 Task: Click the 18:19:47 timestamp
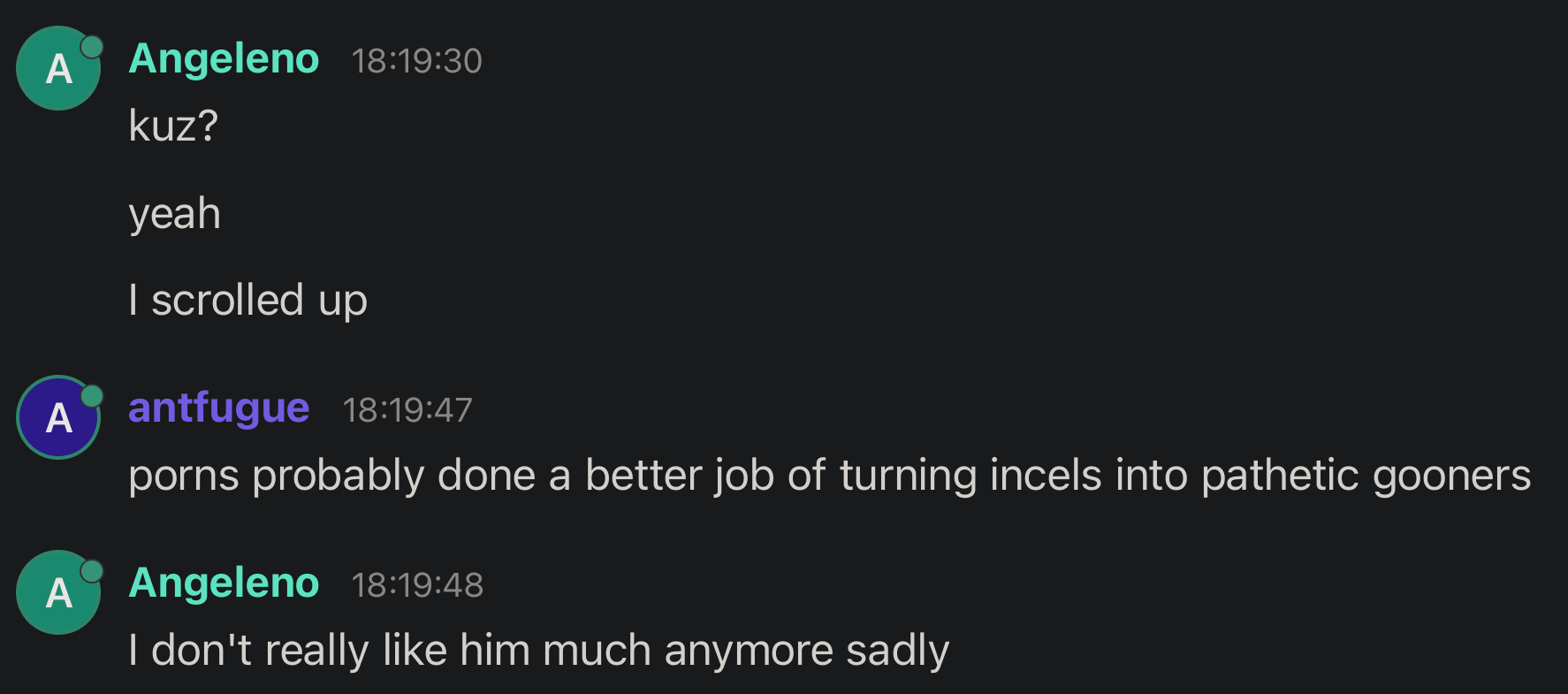click(407, 410)
